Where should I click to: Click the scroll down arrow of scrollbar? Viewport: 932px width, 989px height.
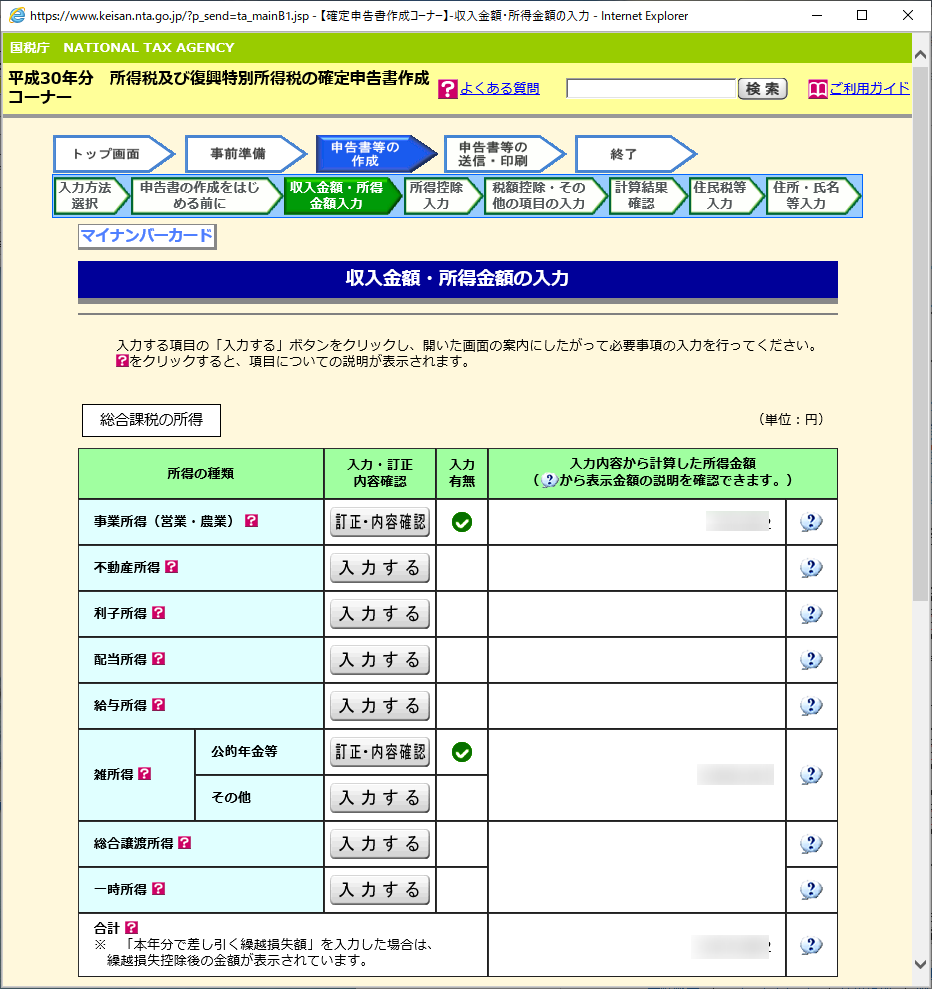pos(921,964)
